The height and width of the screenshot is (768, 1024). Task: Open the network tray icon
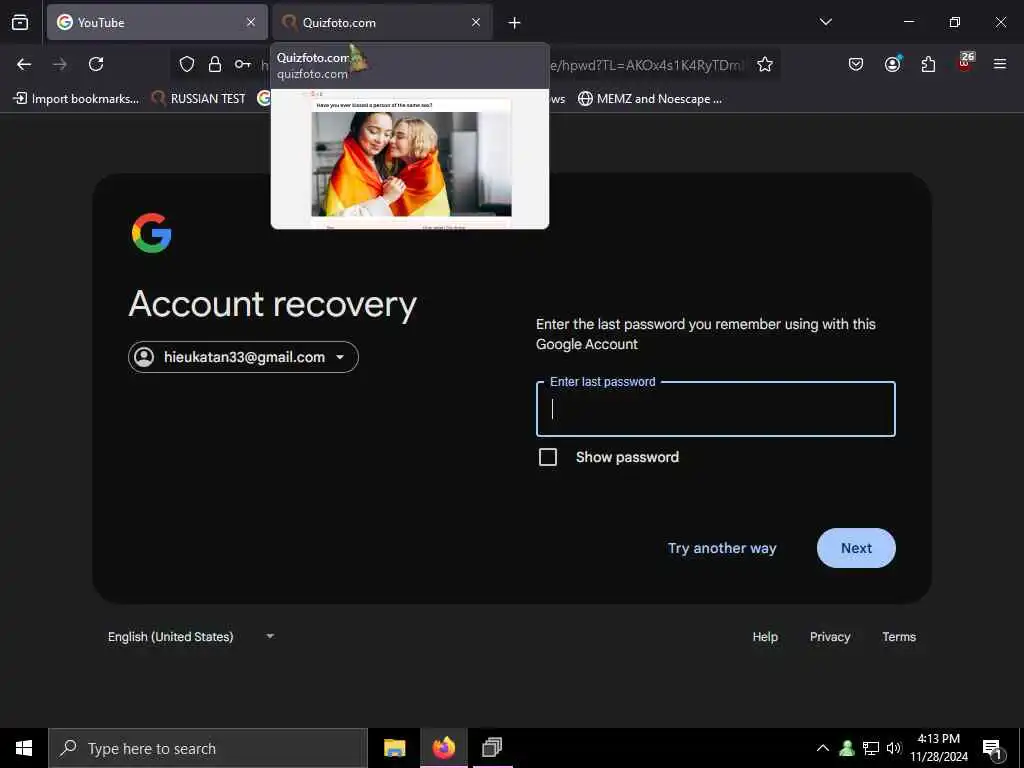[x=871, y=748]
